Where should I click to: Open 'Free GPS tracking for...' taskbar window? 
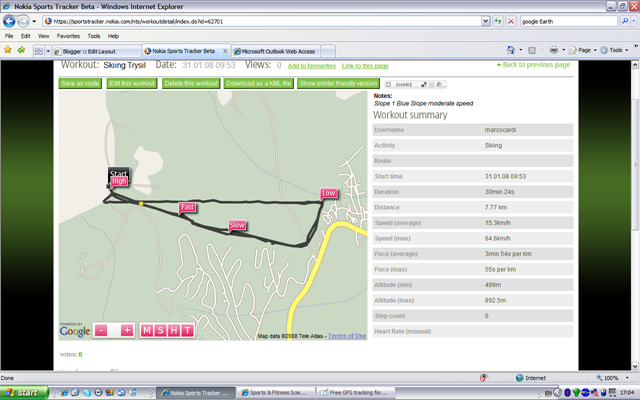(356, 393)
